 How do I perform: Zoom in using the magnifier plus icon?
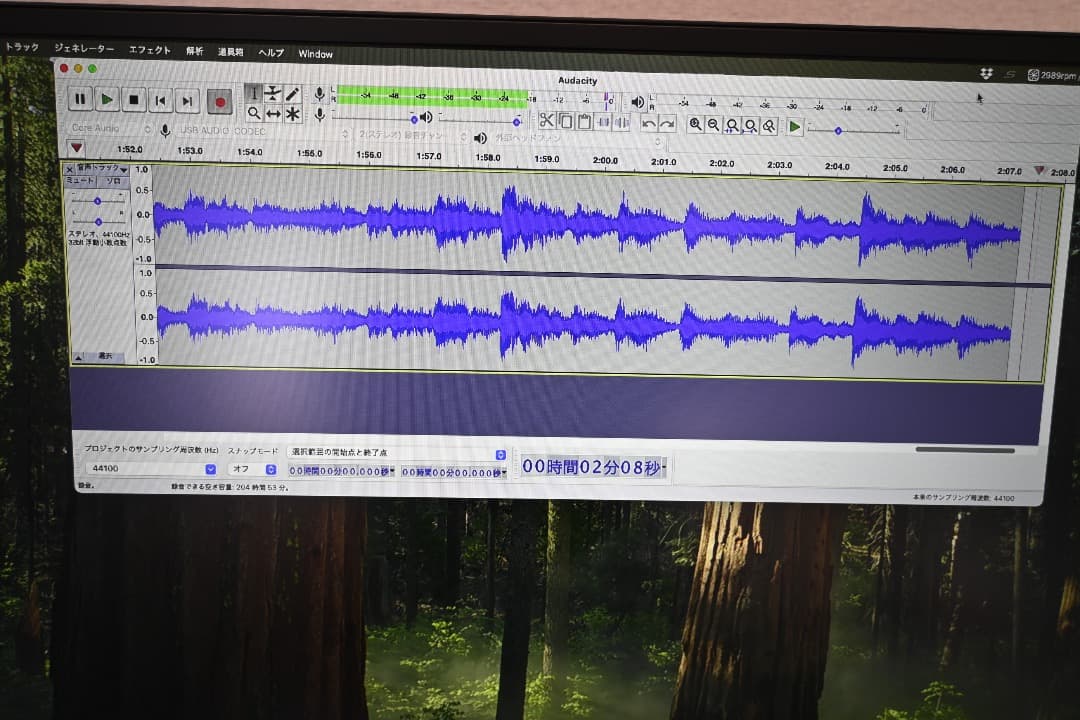click(695, 125)
